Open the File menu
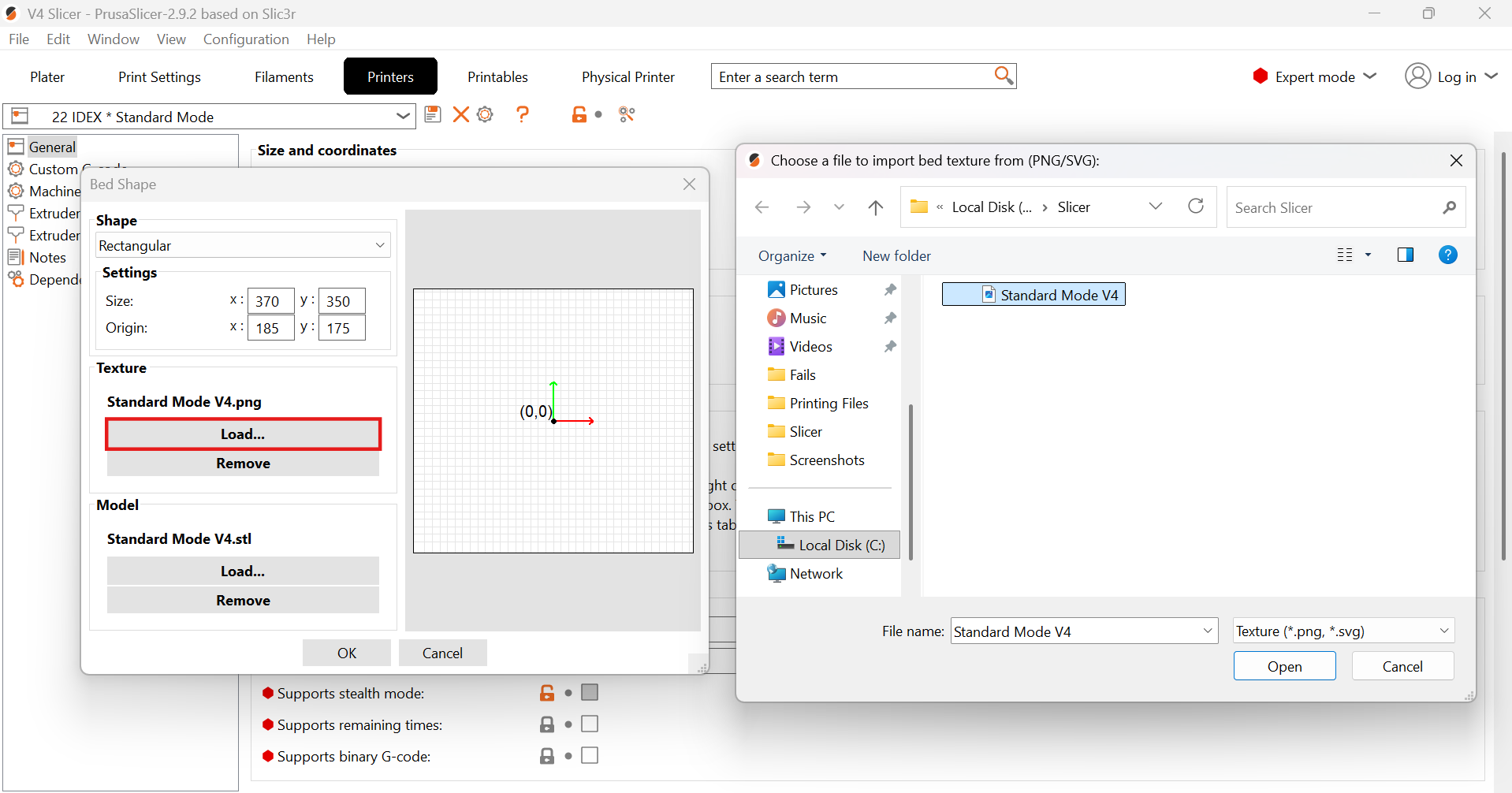This screenshot has height=793, width=1512. (19, 39)
